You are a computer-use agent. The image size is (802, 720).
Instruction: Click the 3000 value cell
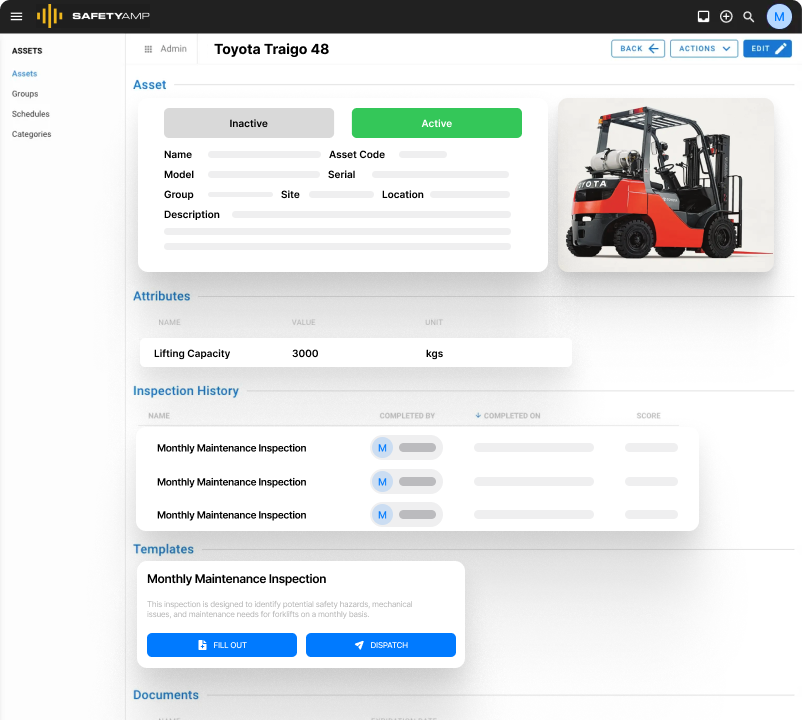pyautogui.click(x=305, y=353)
